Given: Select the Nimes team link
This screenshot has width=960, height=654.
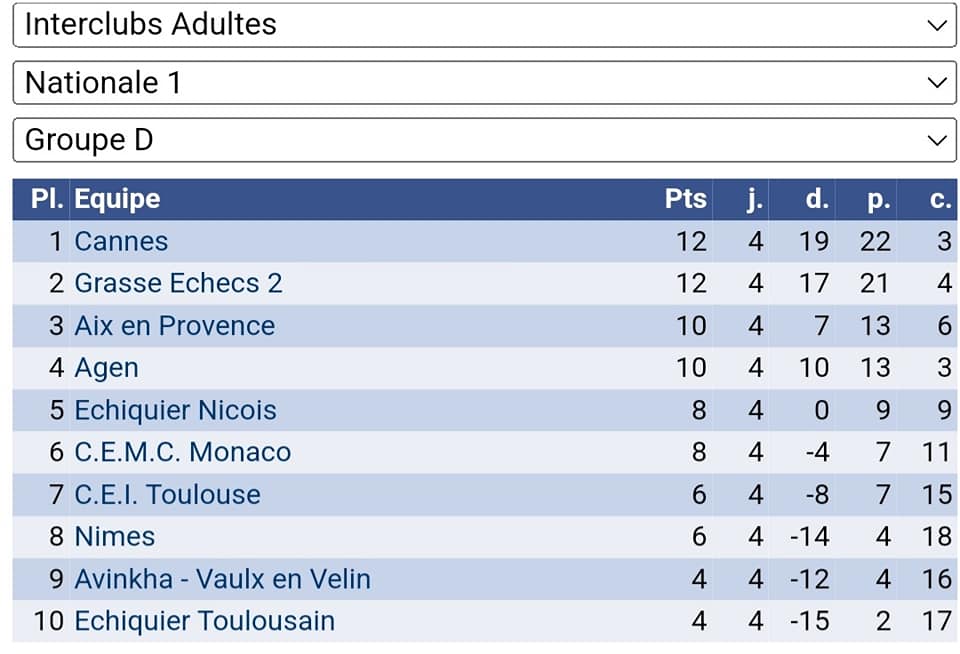Looking at the screenshot, I should click(x=114, y=536).
